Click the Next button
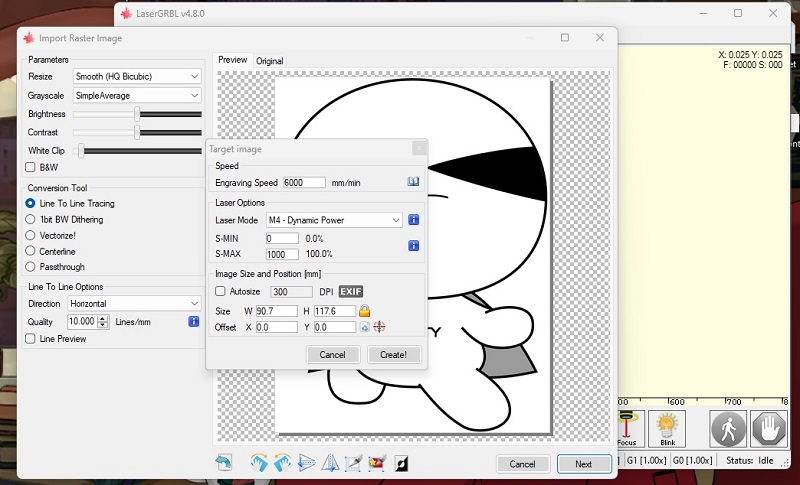The width and height of the screenshot is (800, 485). pyautogui.click(x=583, y=464)
